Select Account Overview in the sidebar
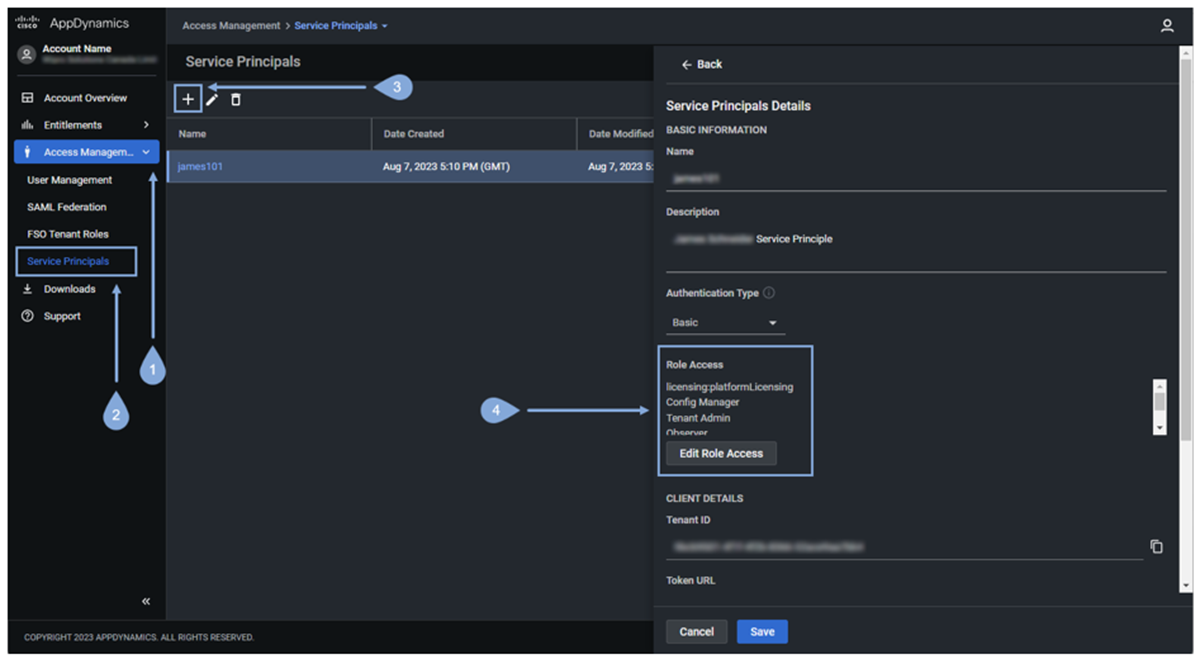The height and width of the screenshot is (659, 1200). pyautogui.click(x=84, y=98)
